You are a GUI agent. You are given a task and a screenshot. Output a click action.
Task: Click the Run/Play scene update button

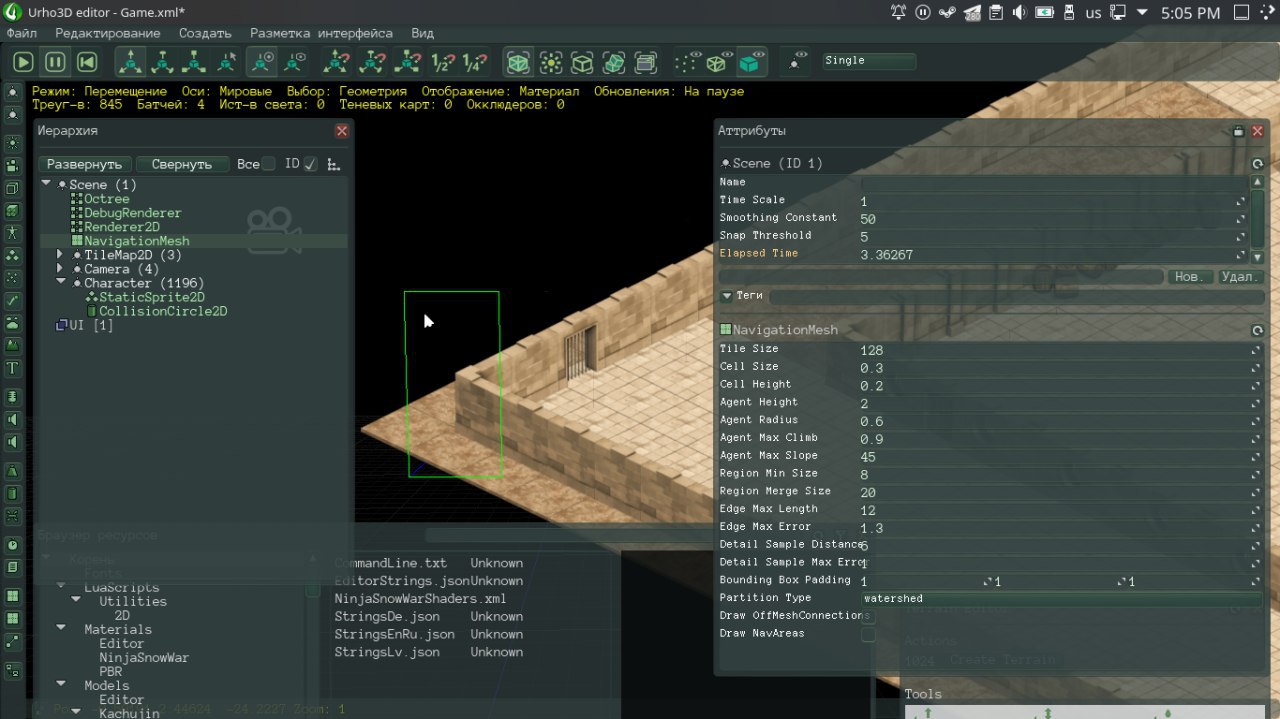click(x=23, y=62)
